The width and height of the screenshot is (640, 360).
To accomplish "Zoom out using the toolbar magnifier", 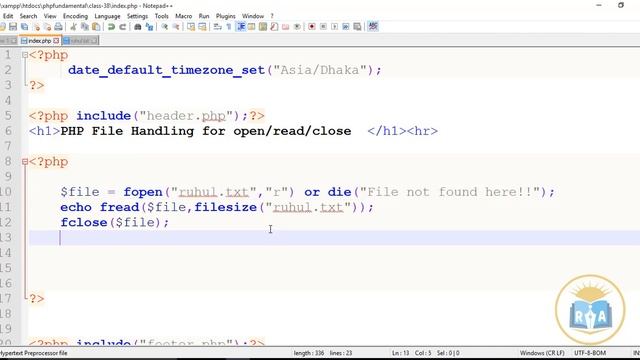I will 176,27.
